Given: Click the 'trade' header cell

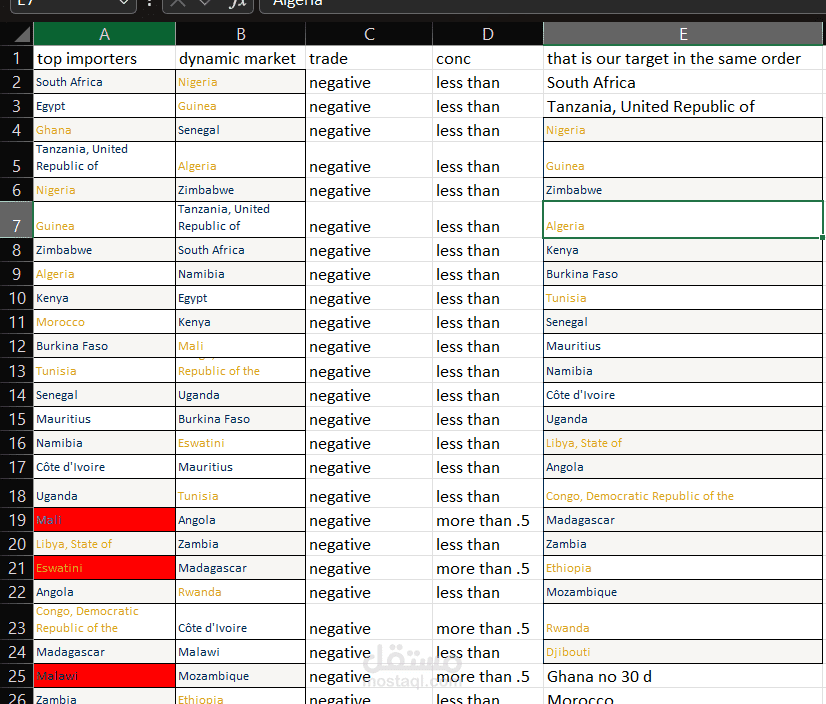Looking at the screenshot, I should tap(369, 58).
